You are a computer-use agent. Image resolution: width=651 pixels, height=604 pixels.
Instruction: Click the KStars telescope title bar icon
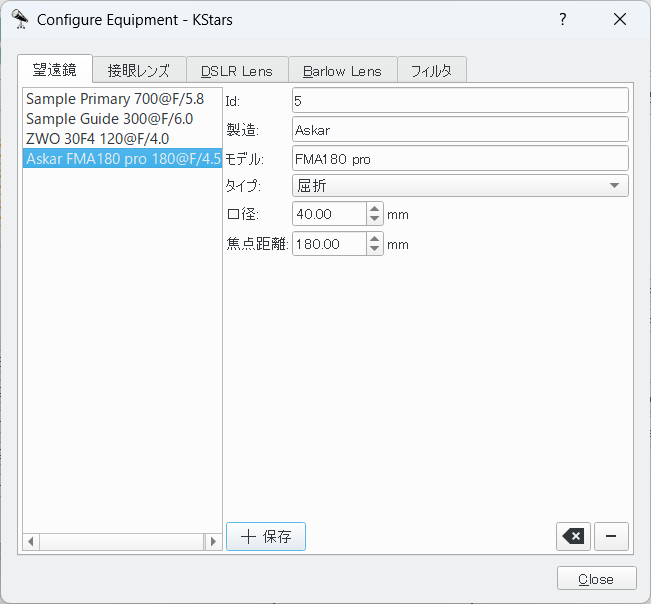pos(19,19)
